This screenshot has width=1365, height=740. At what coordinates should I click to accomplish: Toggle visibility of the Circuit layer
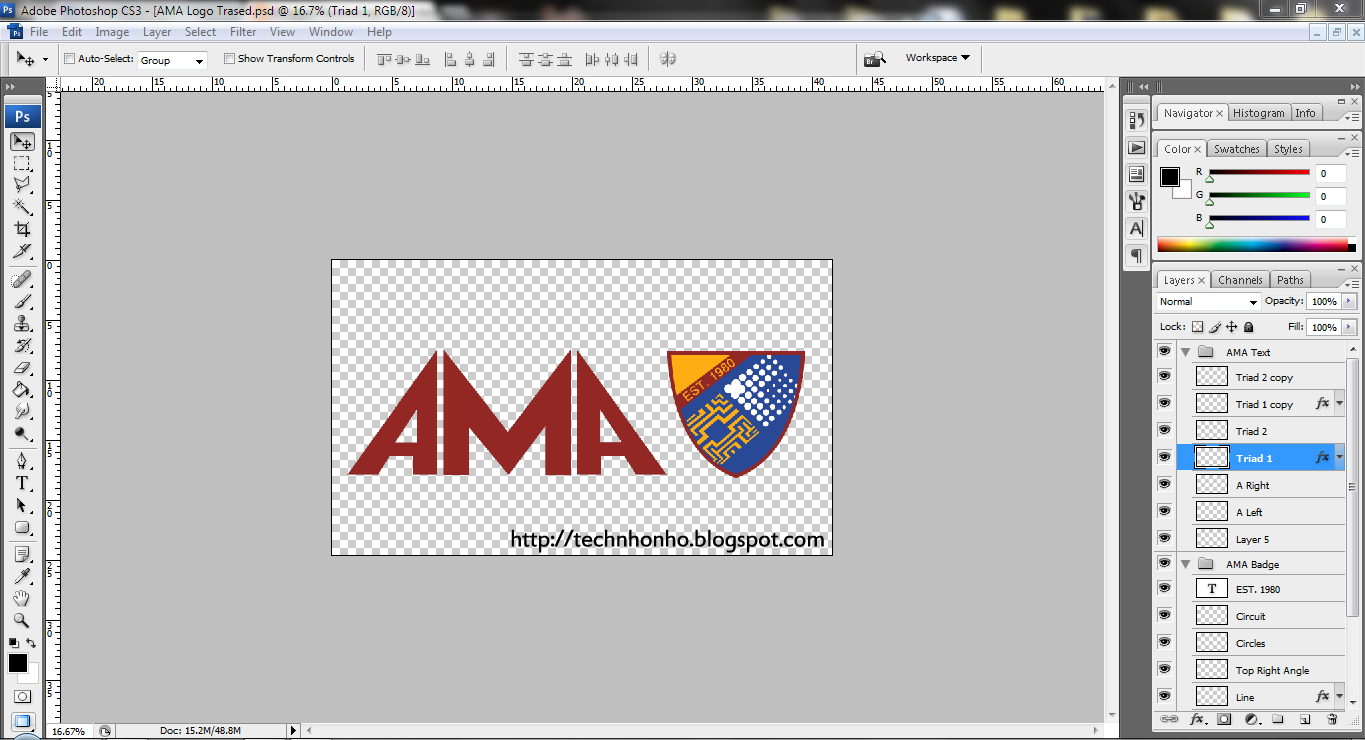[1164, 614]
